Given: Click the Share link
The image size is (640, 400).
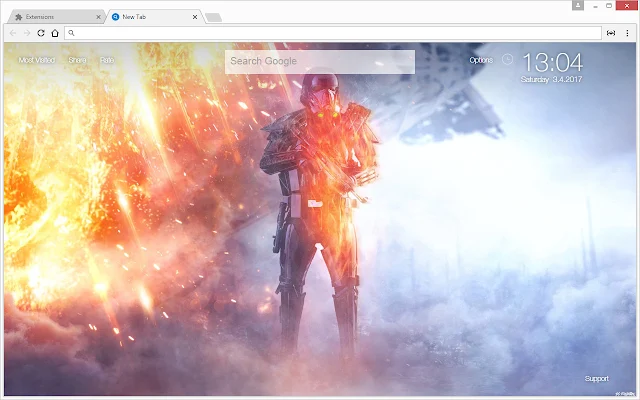Looking at the screenshot, I should tap(77, 60).
